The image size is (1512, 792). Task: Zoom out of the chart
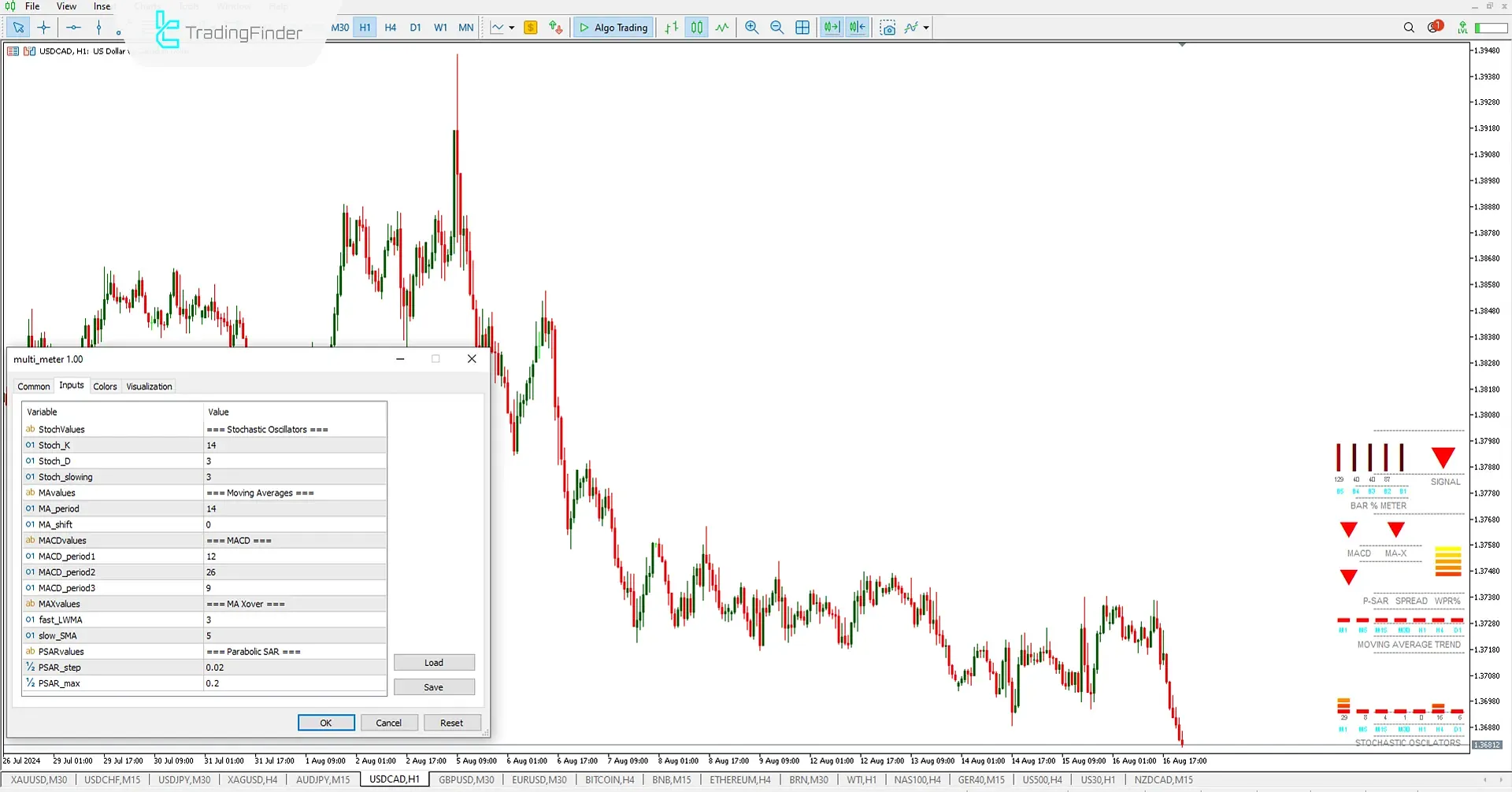(x=777, y=27)
